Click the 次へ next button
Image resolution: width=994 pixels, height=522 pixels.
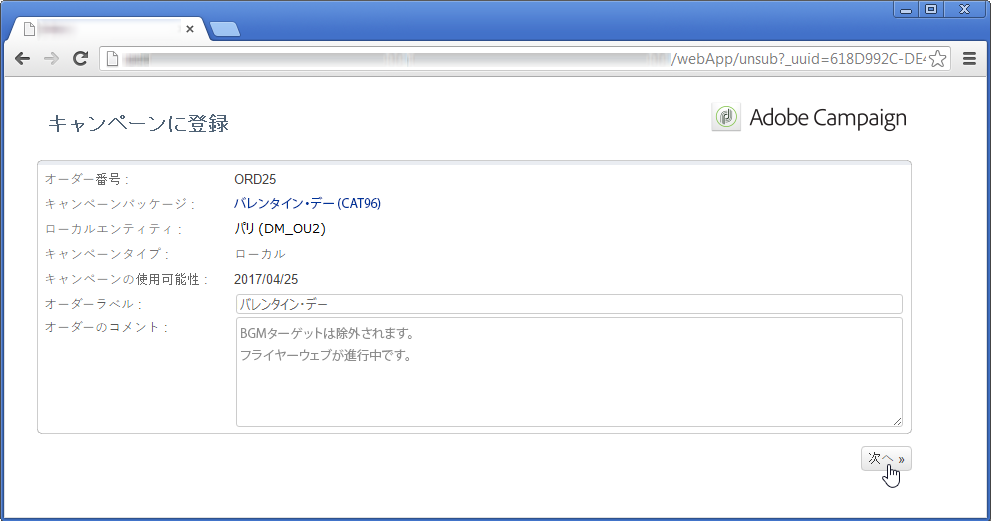coord(886,459)
